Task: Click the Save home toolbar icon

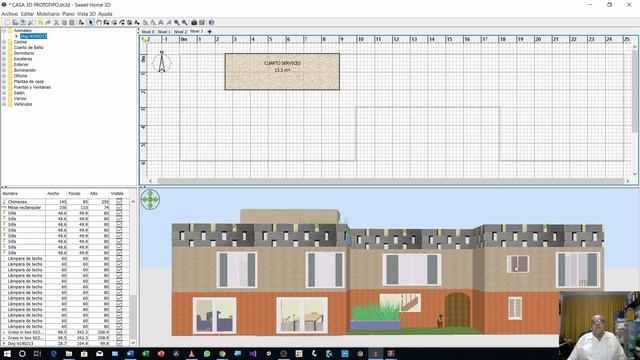Action: 23,22
